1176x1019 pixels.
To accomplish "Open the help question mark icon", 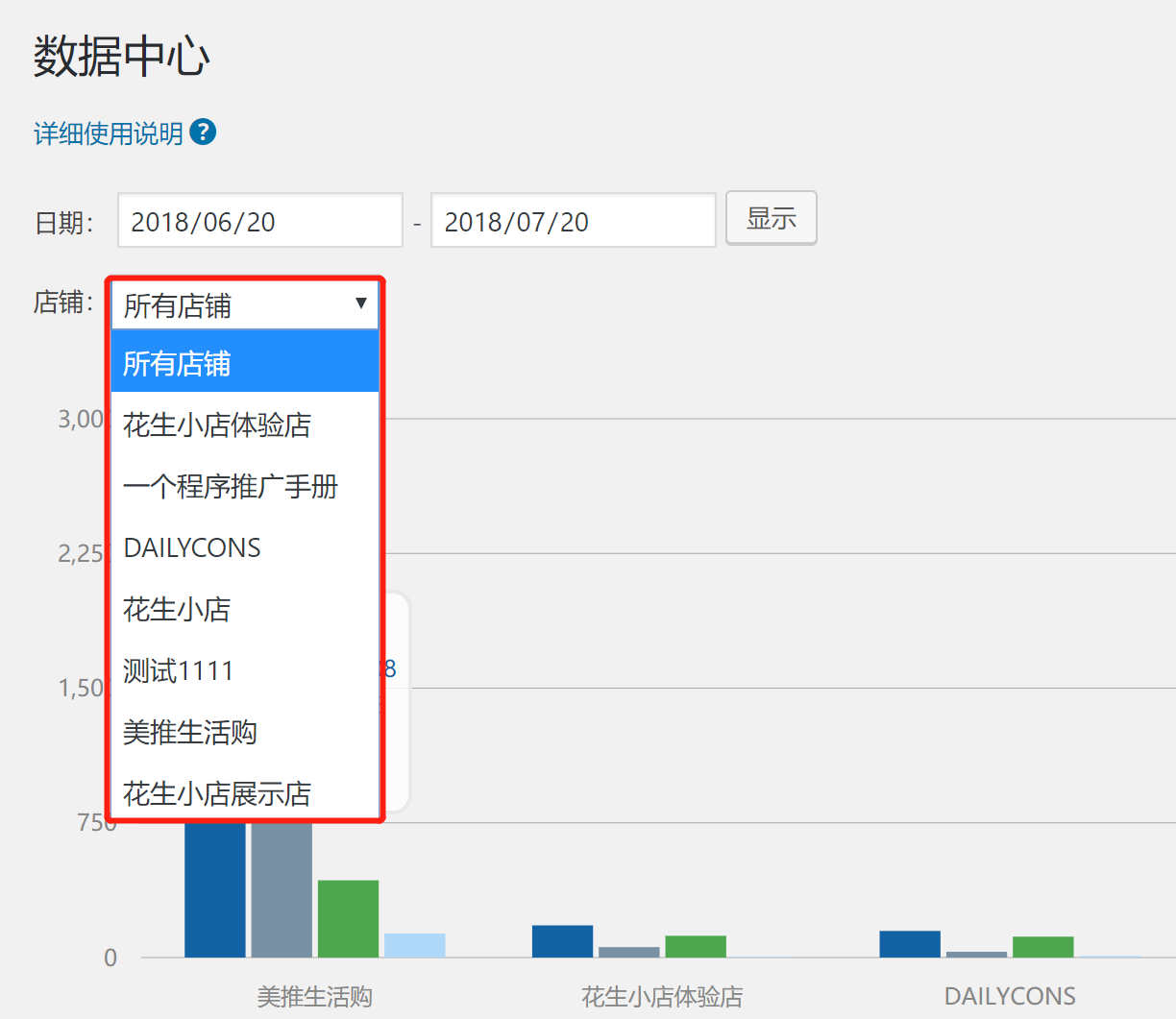I will click(x=203, y=133).
